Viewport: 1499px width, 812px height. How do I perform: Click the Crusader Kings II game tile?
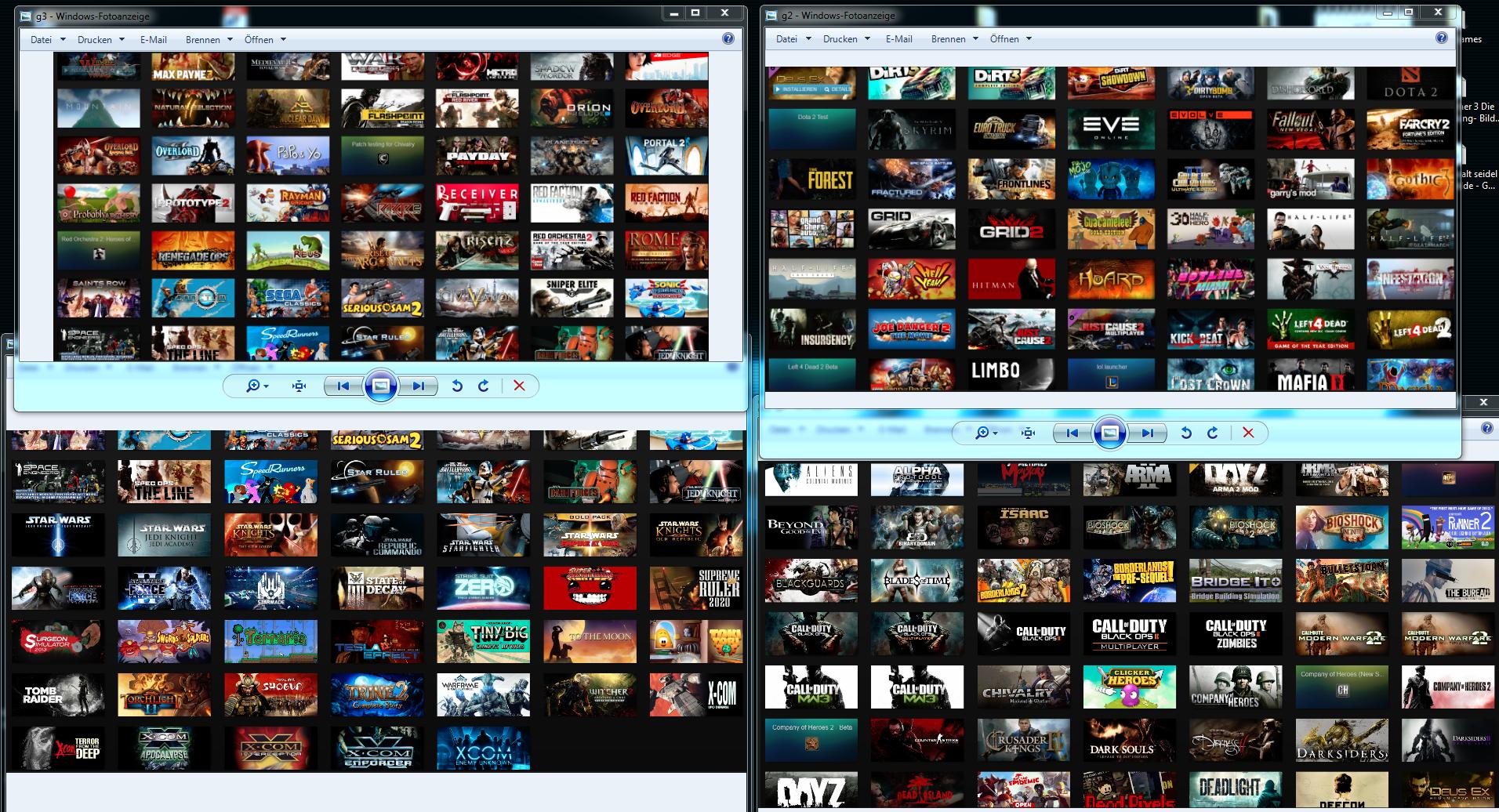1024,741
